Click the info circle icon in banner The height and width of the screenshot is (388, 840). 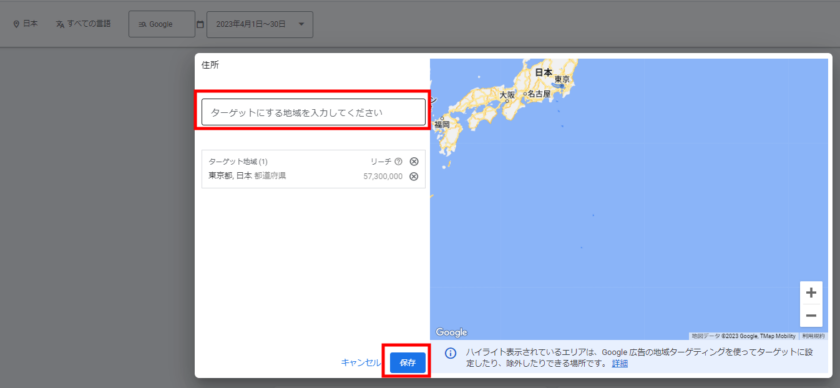coord(451,353)
